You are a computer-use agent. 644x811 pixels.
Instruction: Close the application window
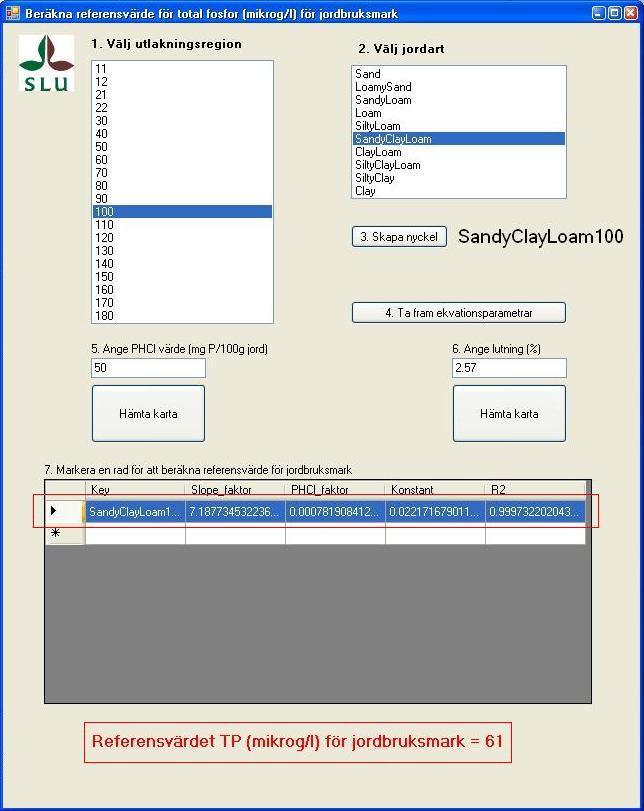631,13
